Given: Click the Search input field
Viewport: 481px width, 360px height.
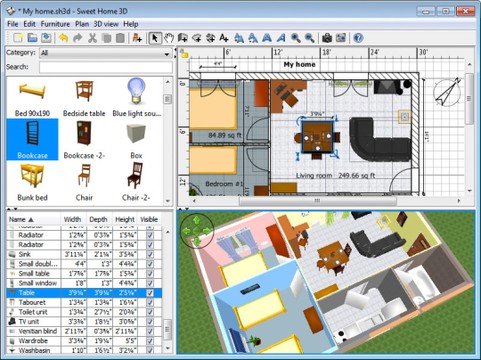Looking at the screenshot, I should pos(106,67).
